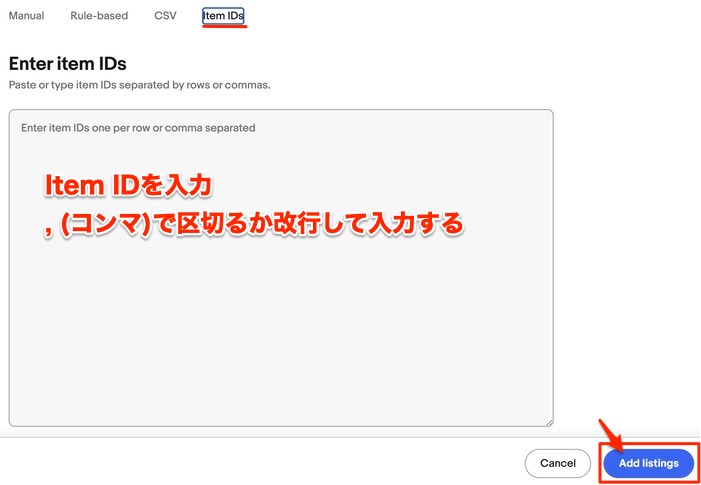Click the red underline below Item IDs tab
This screenshot has width=701, height=485.
[x=224, y=28]
